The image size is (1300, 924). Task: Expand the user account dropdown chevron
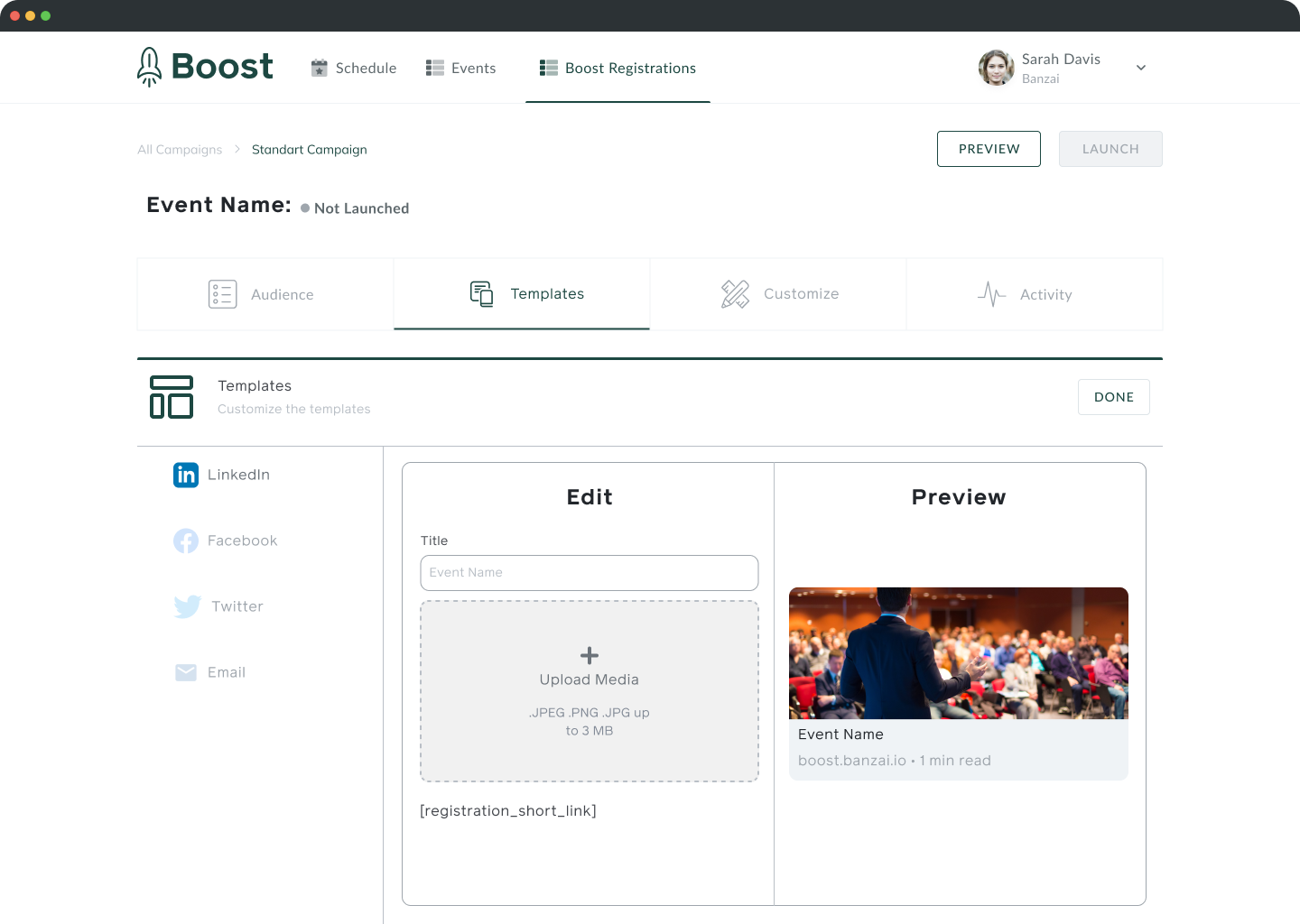[1141, 68]
